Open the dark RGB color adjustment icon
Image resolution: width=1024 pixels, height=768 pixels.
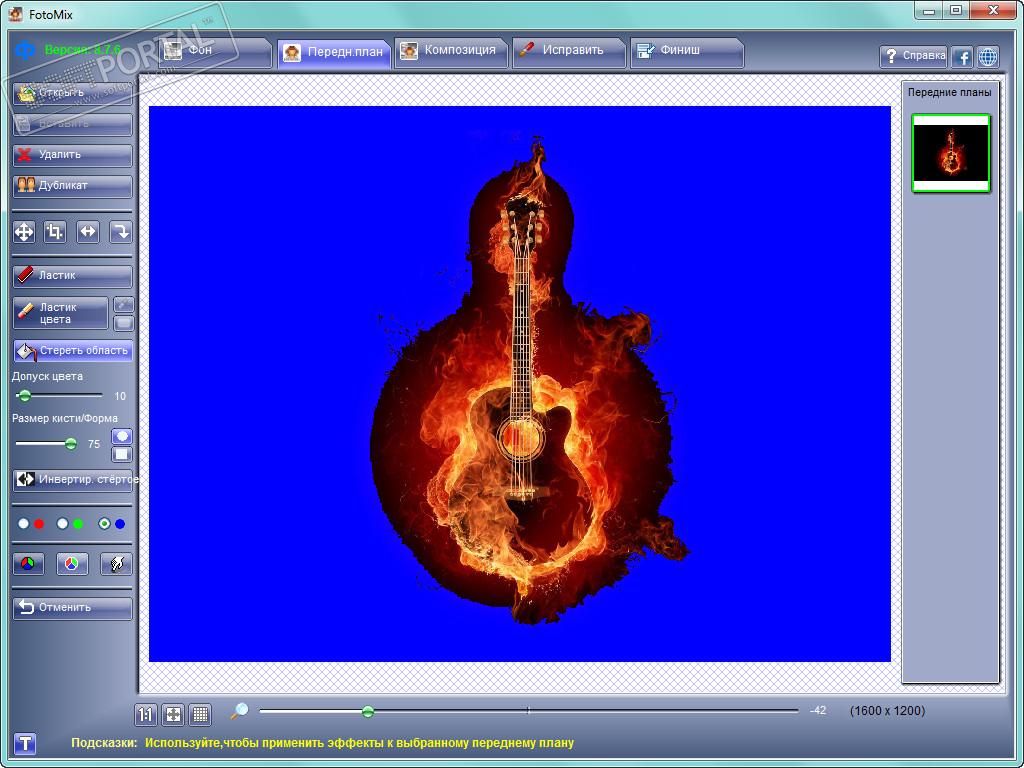coord(28,564)
